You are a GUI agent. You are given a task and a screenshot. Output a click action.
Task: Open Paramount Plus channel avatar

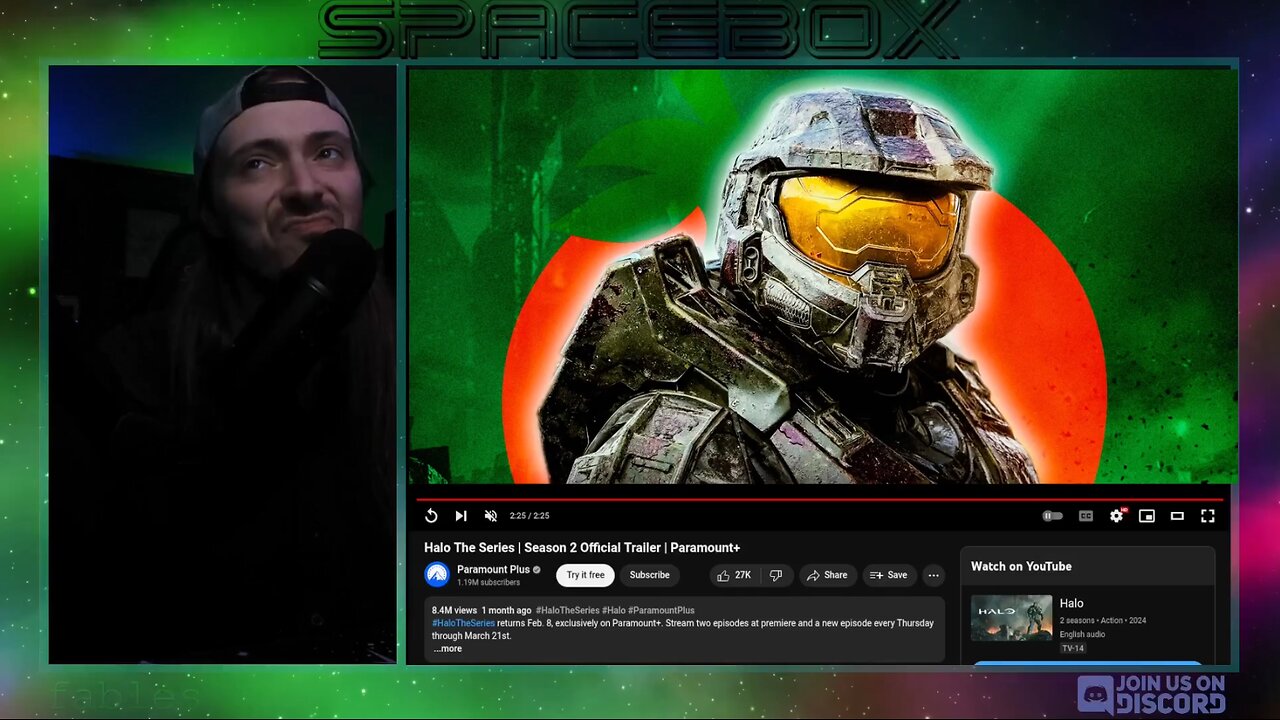coord(437,575)
